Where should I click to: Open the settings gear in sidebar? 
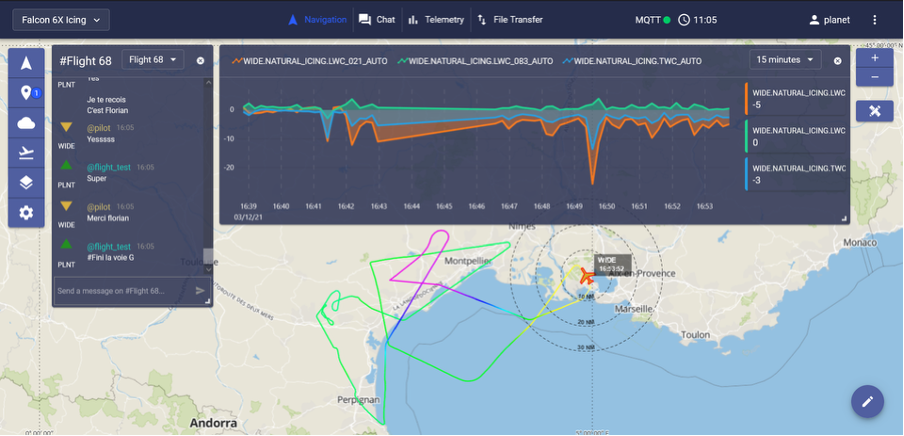click(26, 213)
